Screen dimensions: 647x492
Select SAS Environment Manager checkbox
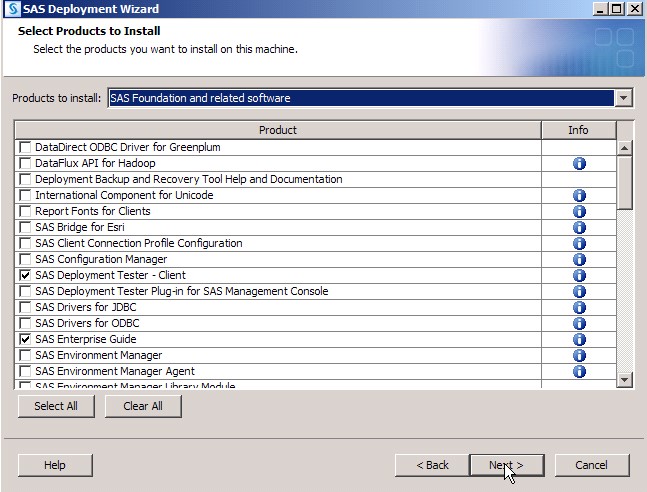(25, 355)
